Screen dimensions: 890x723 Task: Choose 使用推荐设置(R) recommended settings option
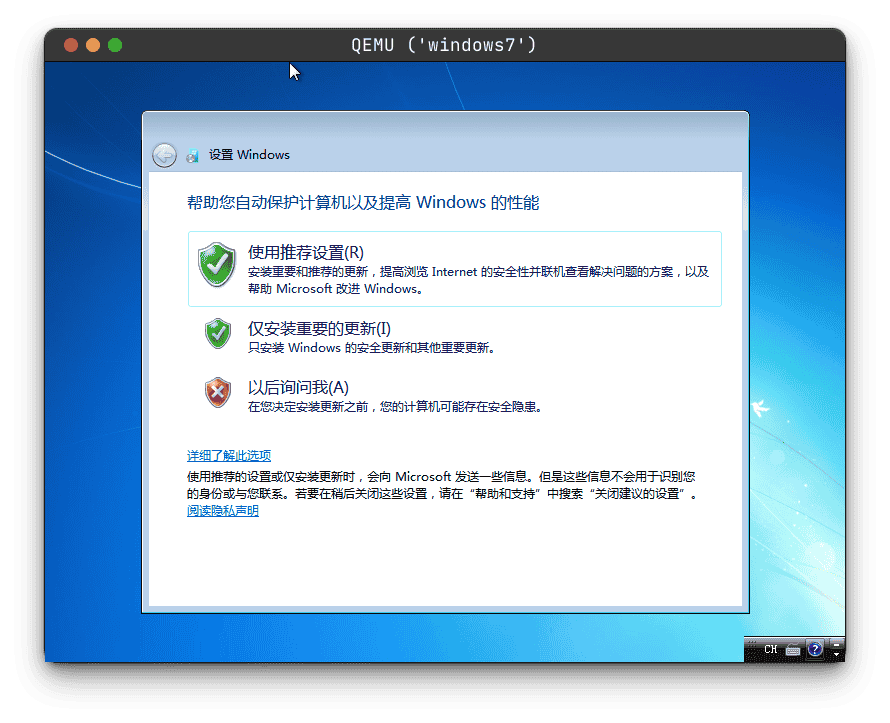[455, 269]
